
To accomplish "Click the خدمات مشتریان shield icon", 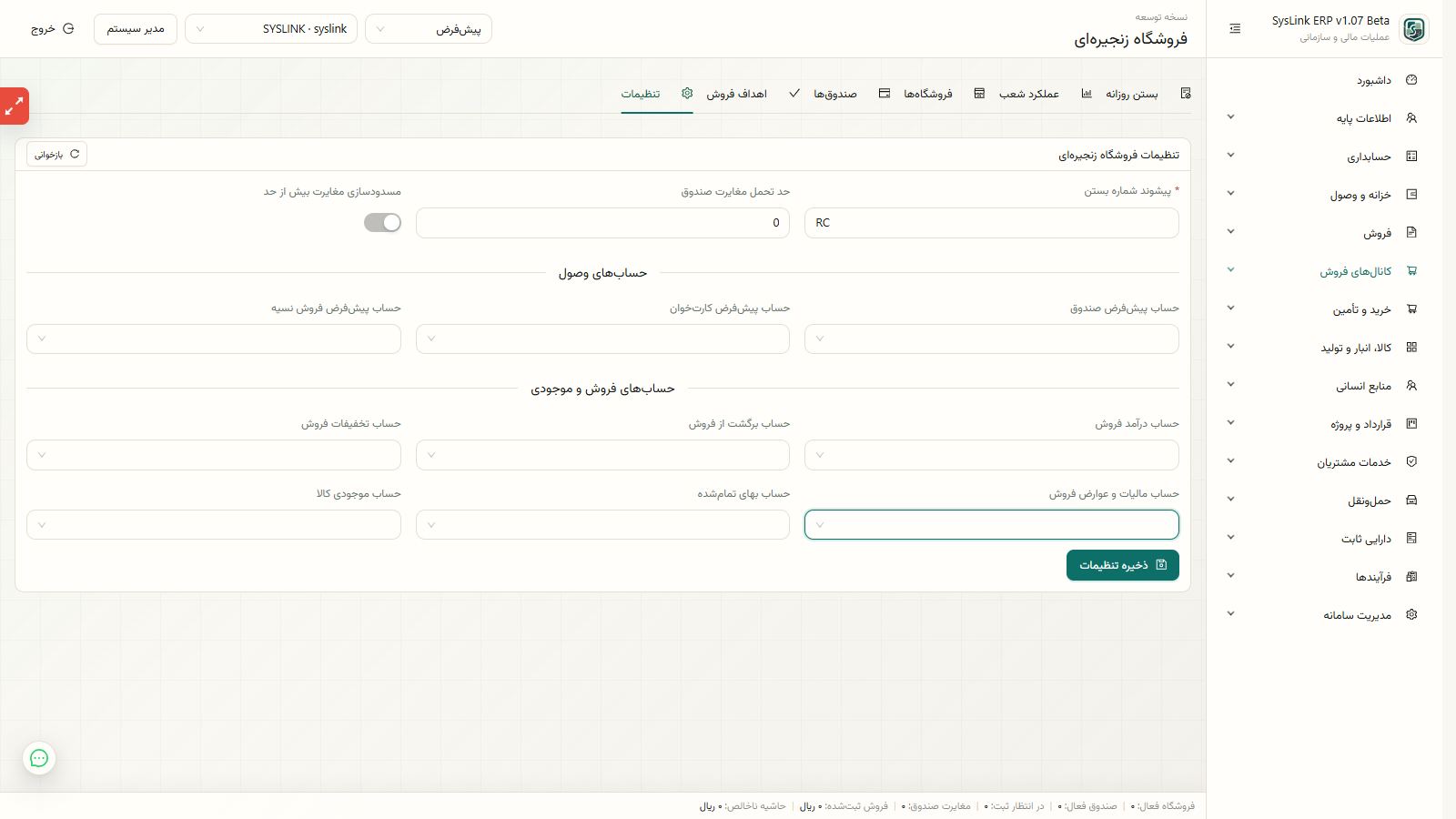I will click(1411, 462).
